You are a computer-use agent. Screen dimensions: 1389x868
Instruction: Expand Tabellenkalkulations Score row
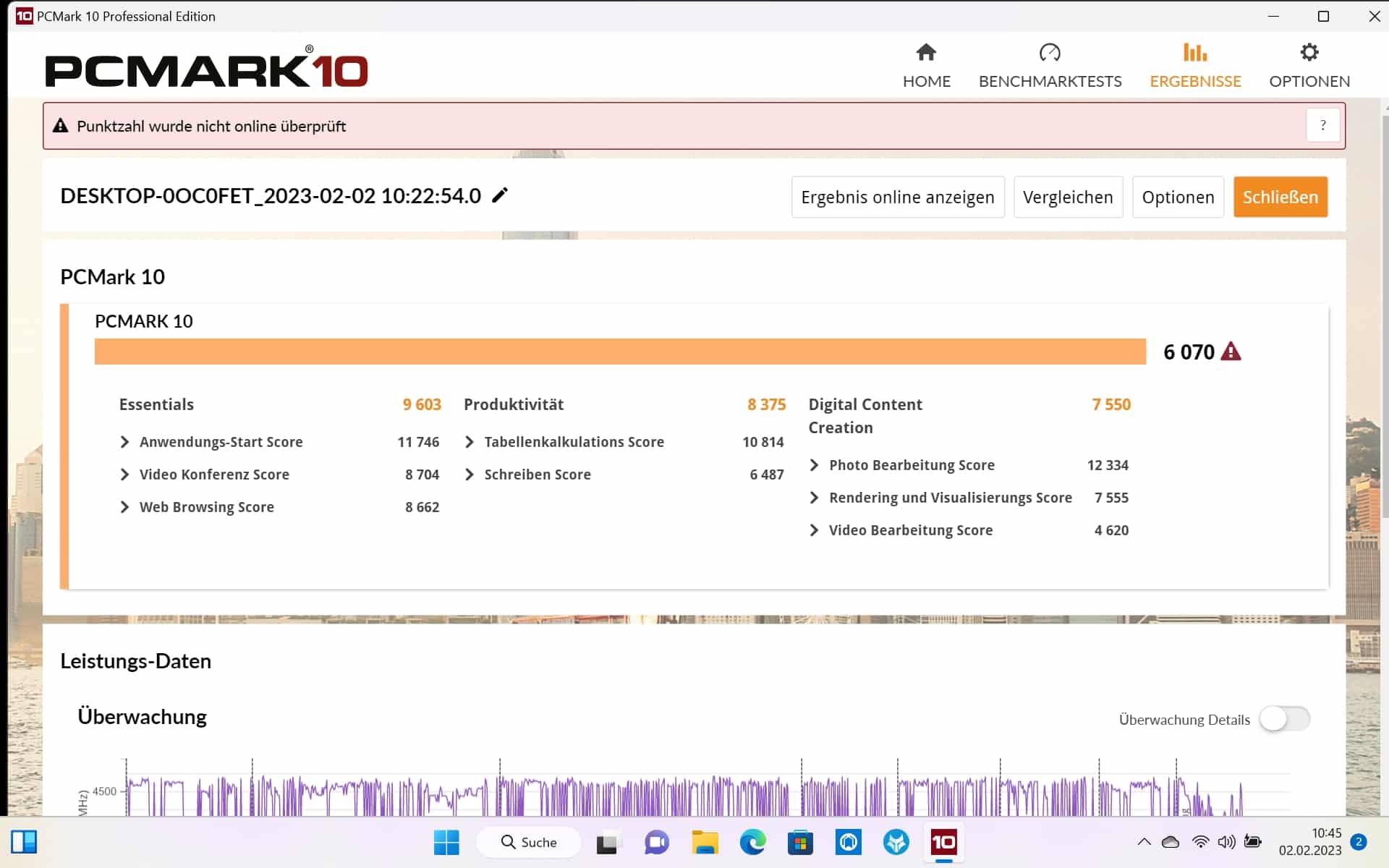coord(470,442)
